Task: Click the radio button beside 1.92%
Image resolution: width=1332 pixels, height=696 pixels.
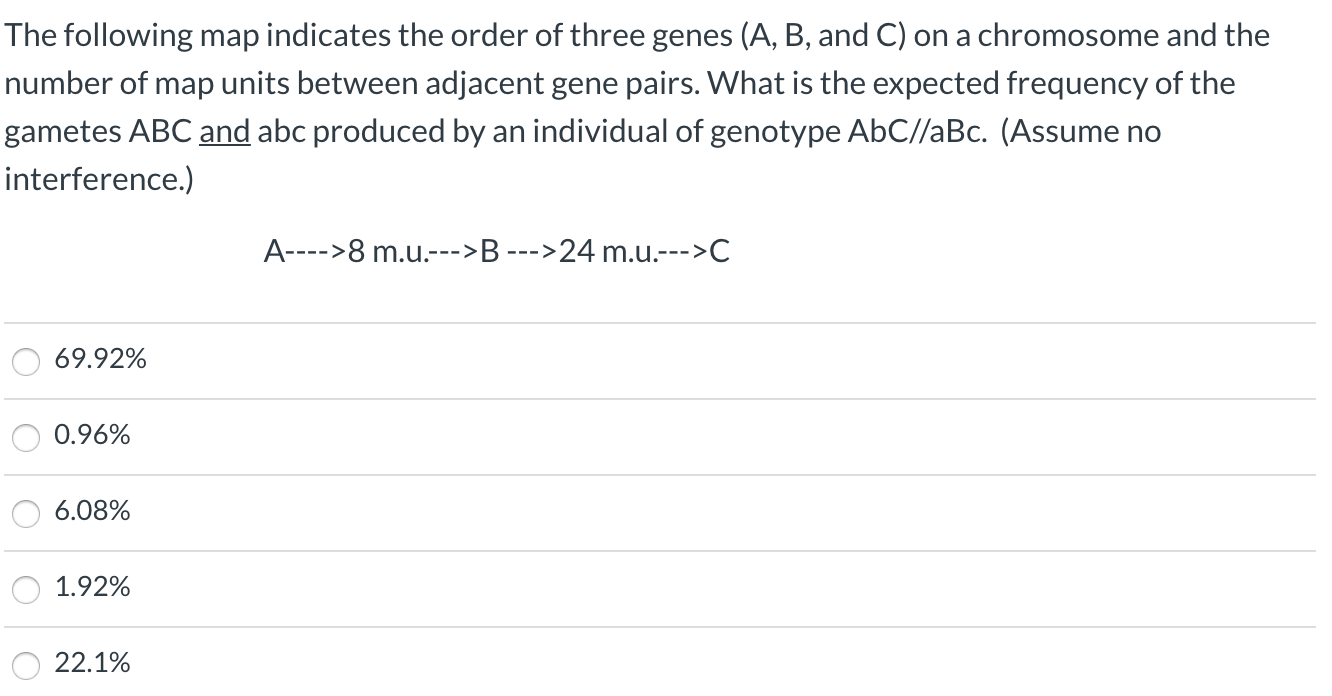Action: [x=25, y=589]
